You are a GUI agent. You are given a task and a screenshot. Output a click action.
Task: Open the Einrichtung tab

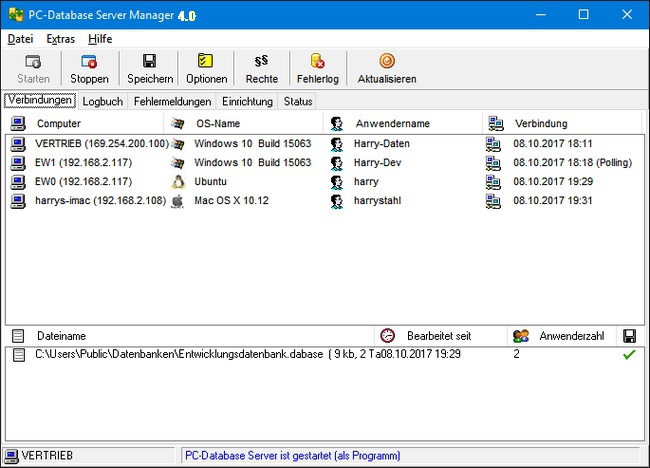coord(248,101)
